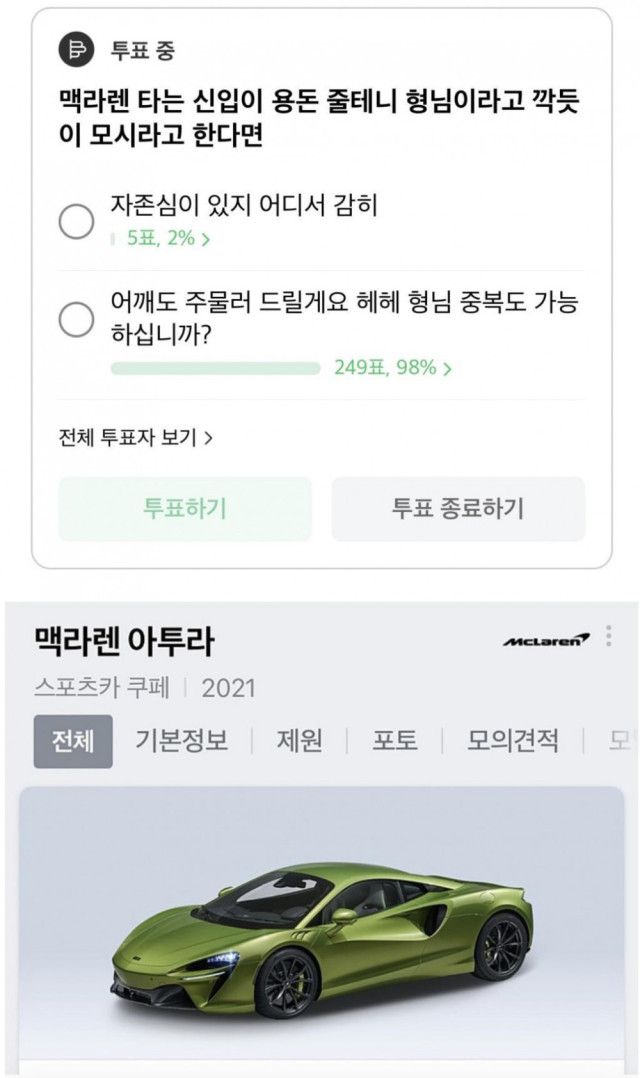Select the 어깨도 주물러 드릴게요 radio button
The width and height of the screenshot is (640, 1078).
(76, 320)
